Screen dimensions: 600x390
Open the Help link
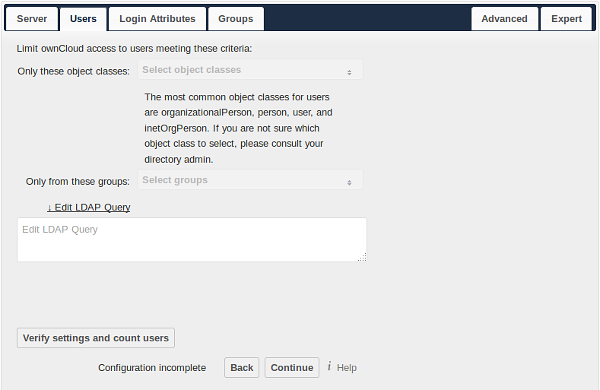pyautogui.click(x=347, y=368)
